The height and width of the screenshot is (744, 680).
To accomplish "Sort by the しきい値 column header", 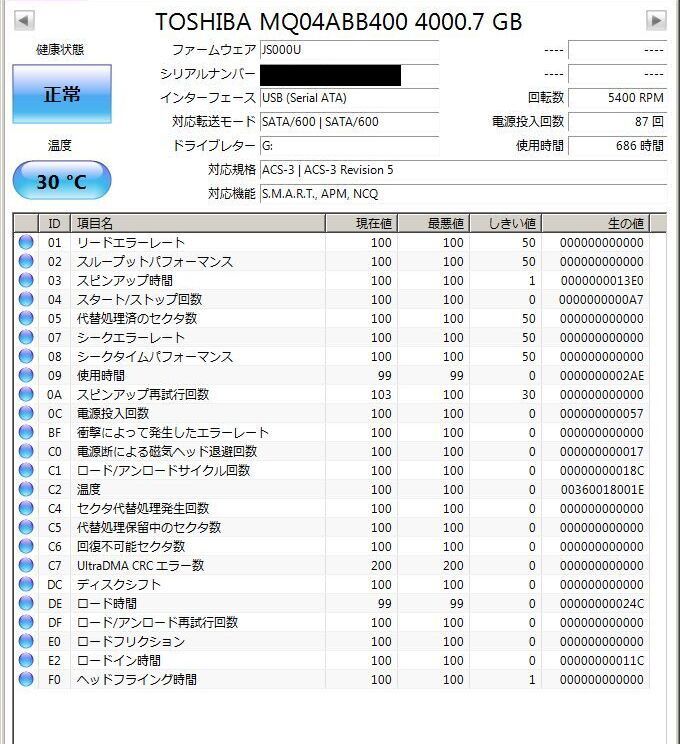I will (506, 223).
